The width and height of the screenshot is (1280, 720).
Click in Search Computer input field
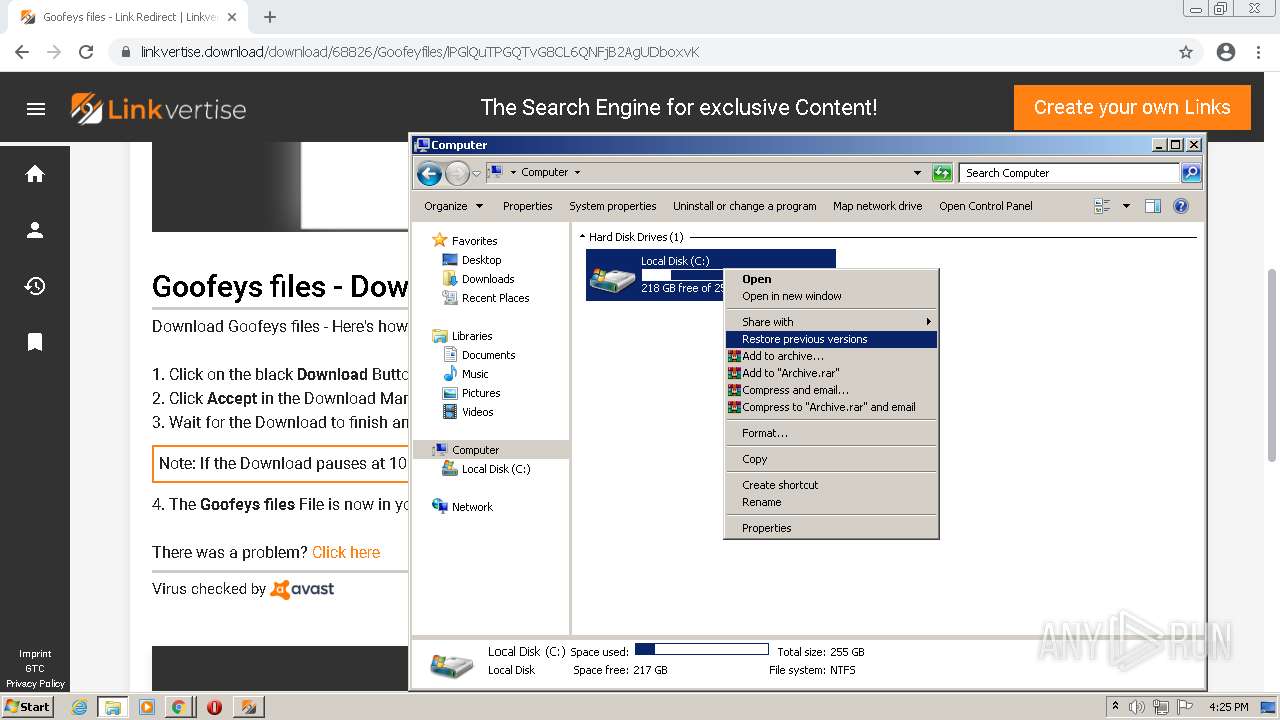(x=1068, y=173)
